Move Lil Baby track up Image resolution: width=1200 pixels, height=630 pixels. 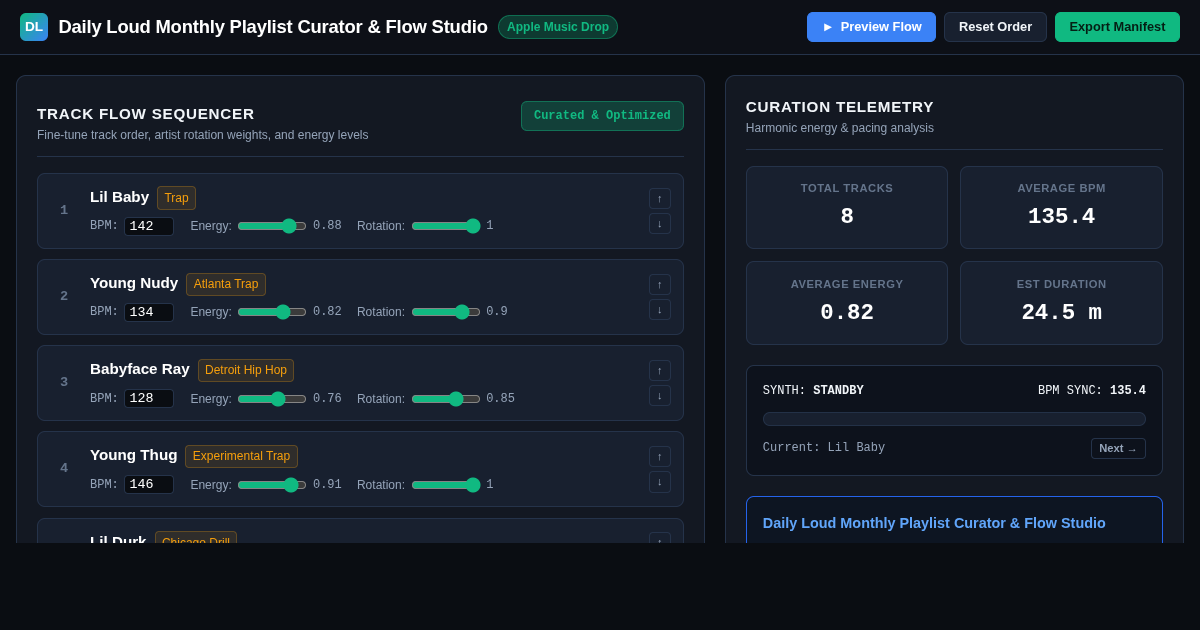point(660,198)
